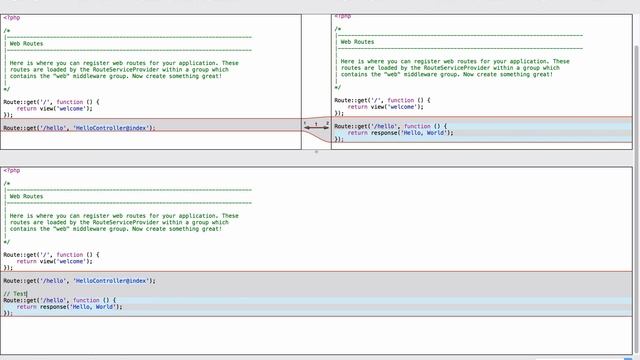Click 'contains the "web" middleware group' line in right pane
The height and width of the screenshot is (360, 640).
(447, 75)
